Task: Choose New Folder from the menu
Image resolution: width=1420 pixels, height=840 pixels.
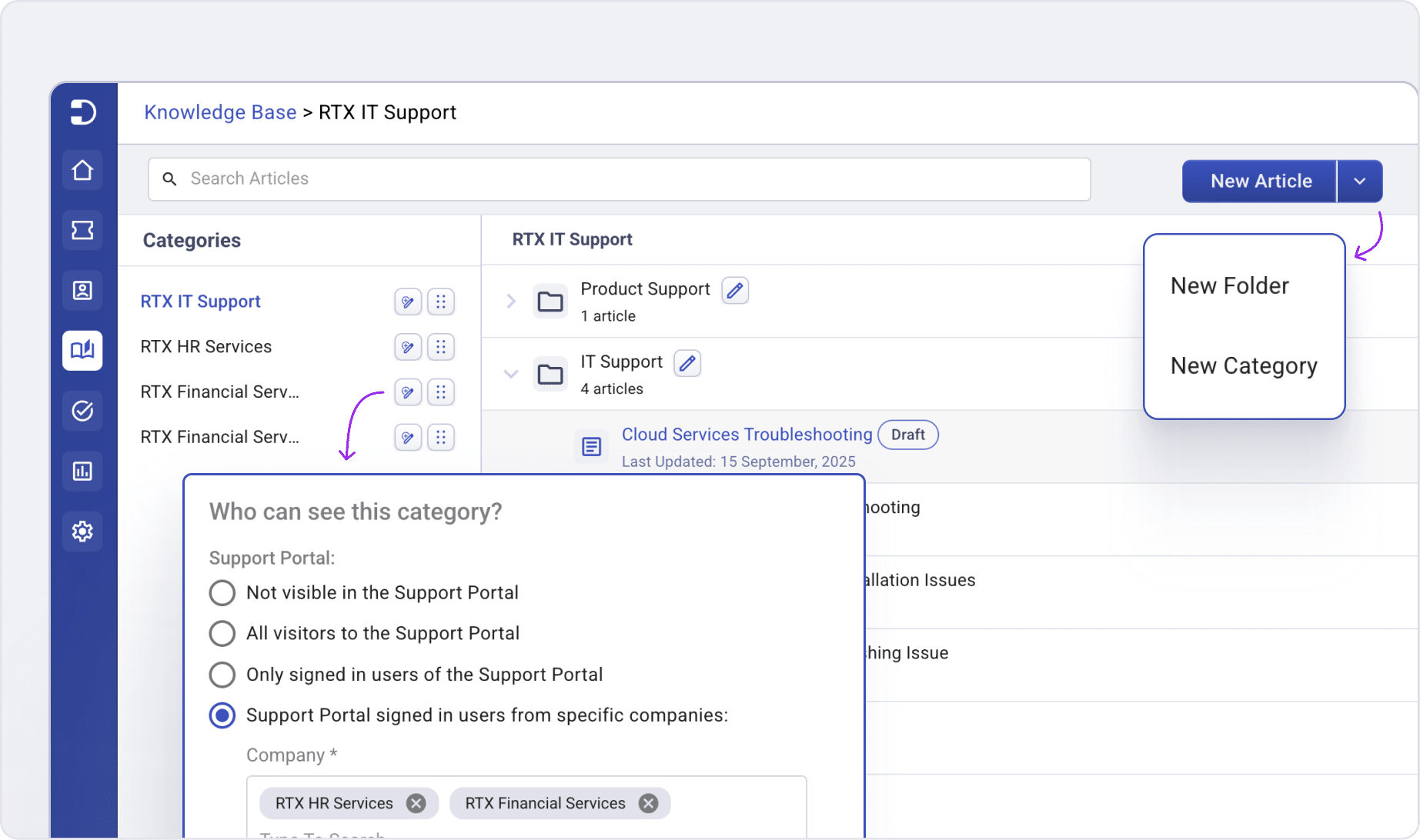Action: pos(1228,285)
